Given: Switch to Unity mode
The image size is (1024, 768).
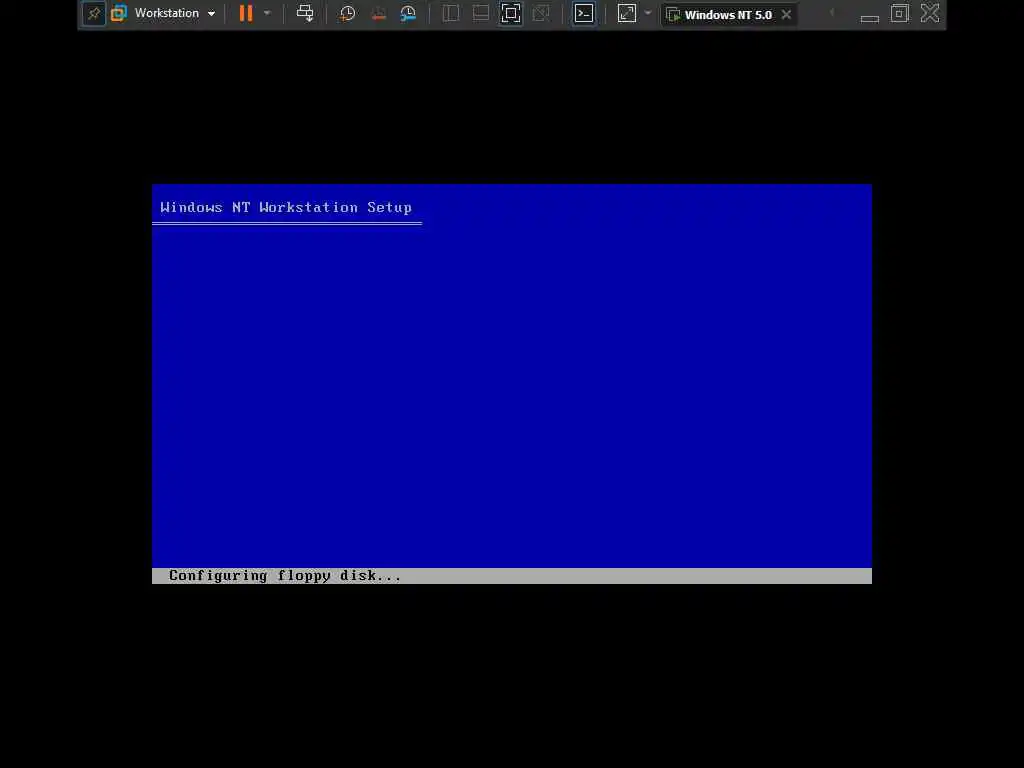Looking at the screenshot, I should coord(541,14).
